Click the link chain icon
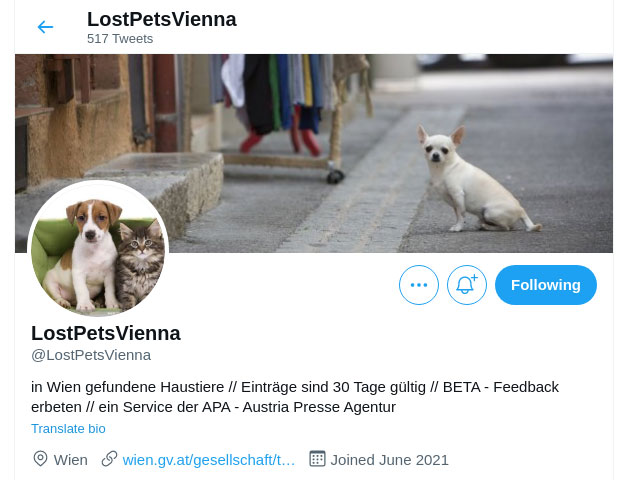Viewport: 632px width, 480px height. tap(109, 459)
